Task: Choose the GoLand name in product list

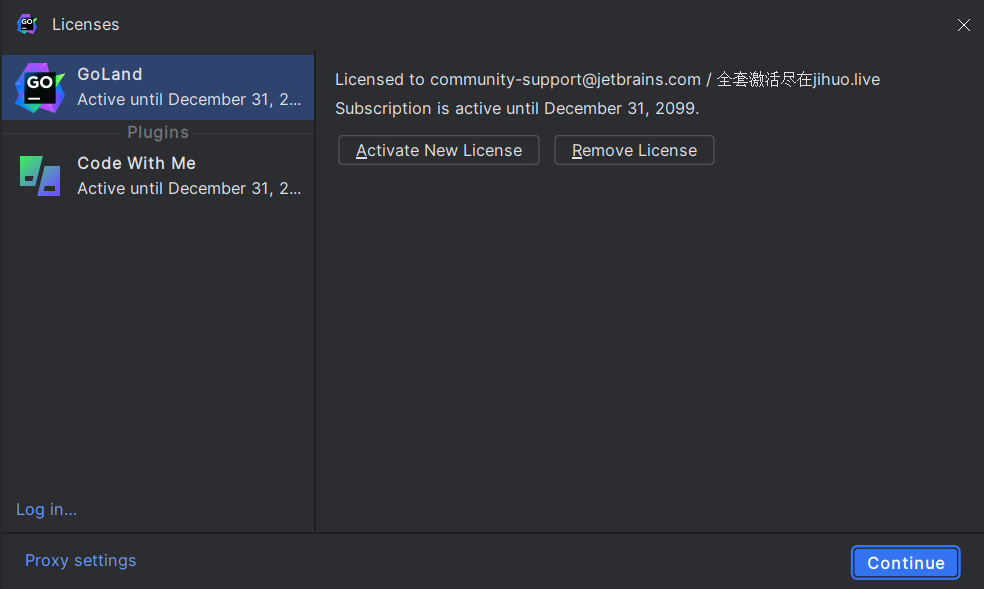Action: pos(110,74)
